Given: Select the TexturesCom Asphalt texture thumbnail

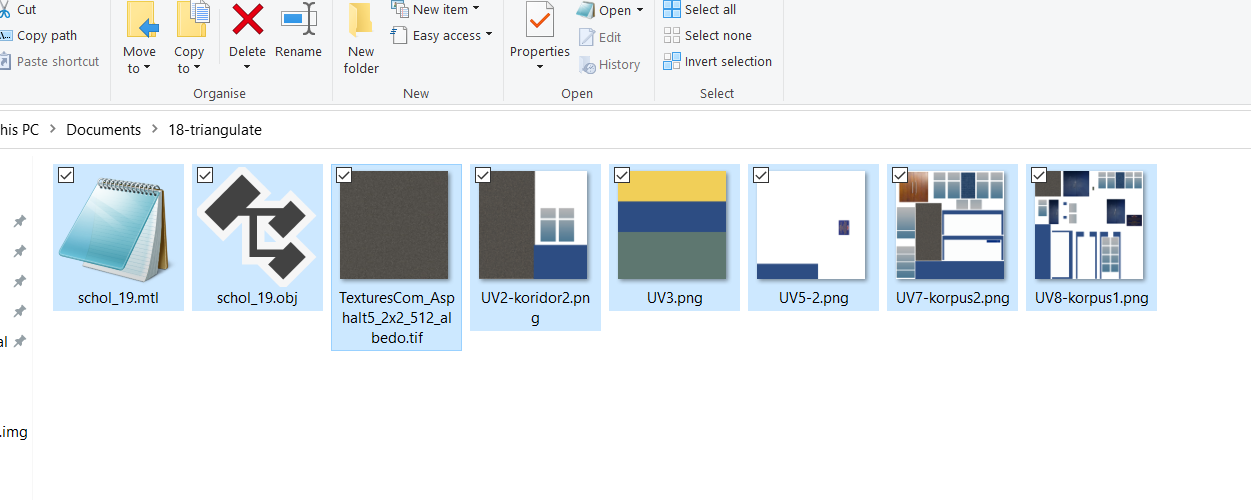Looking at the screenshot, I should pyautogui.click(x=394, y=225).
